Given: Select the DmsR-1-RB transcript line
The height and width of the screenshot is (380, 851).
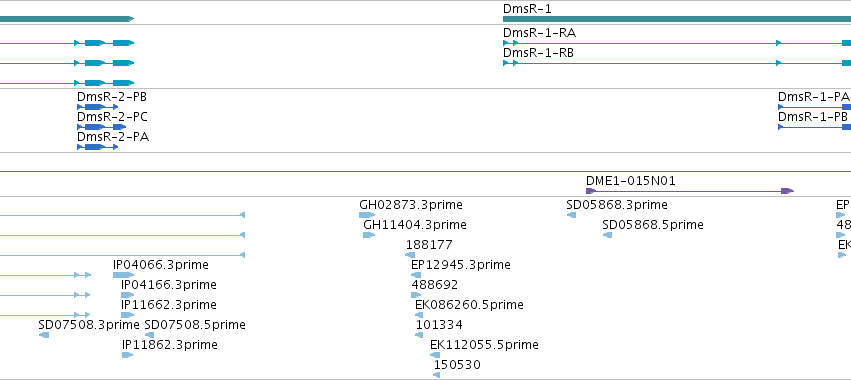Looking at the screenshot, I should point(677,63).
